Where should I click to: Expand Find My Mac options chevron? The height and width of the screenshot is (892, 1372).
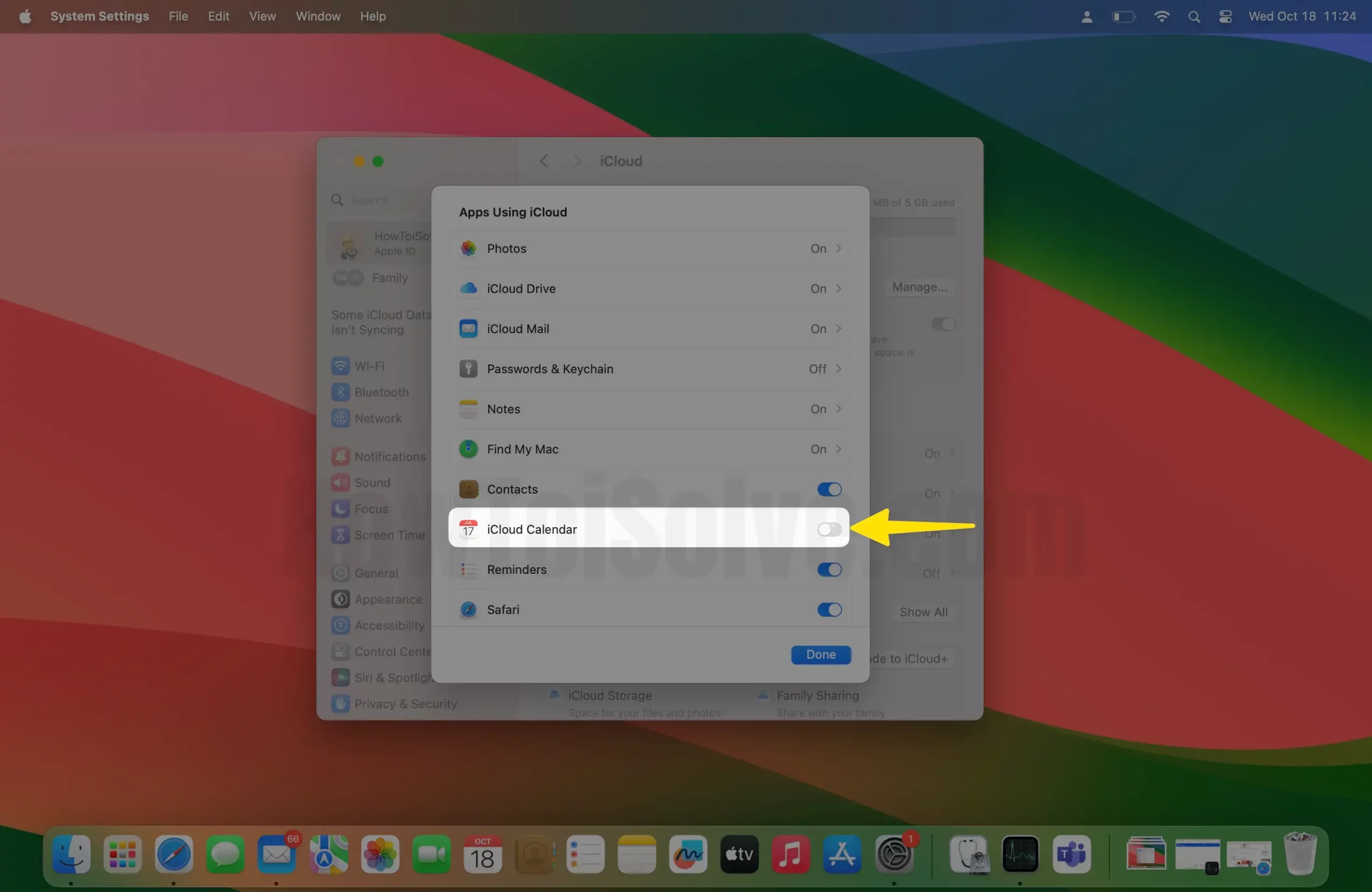[839, 449]
